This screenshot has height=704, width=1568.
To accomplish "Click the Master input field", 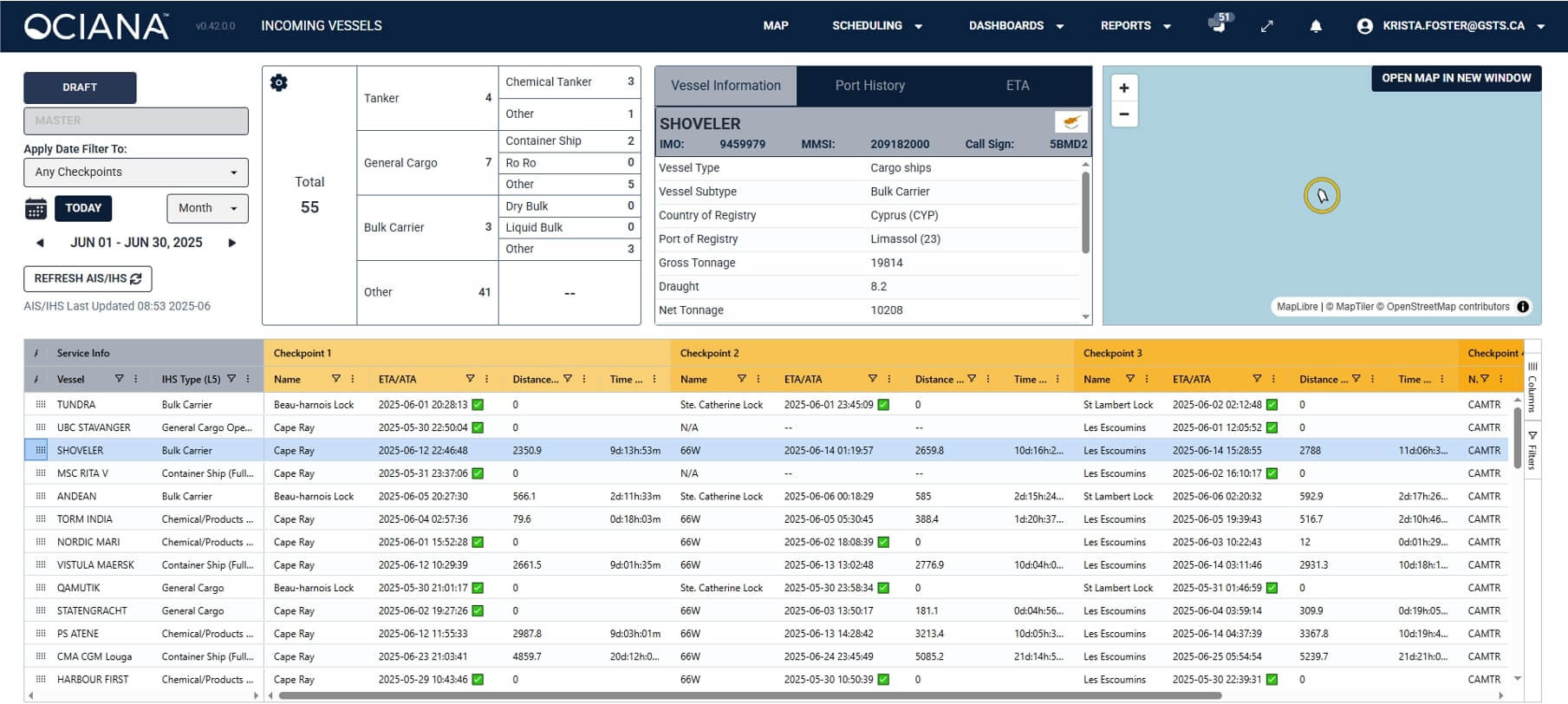I will [x=136, y=121].
